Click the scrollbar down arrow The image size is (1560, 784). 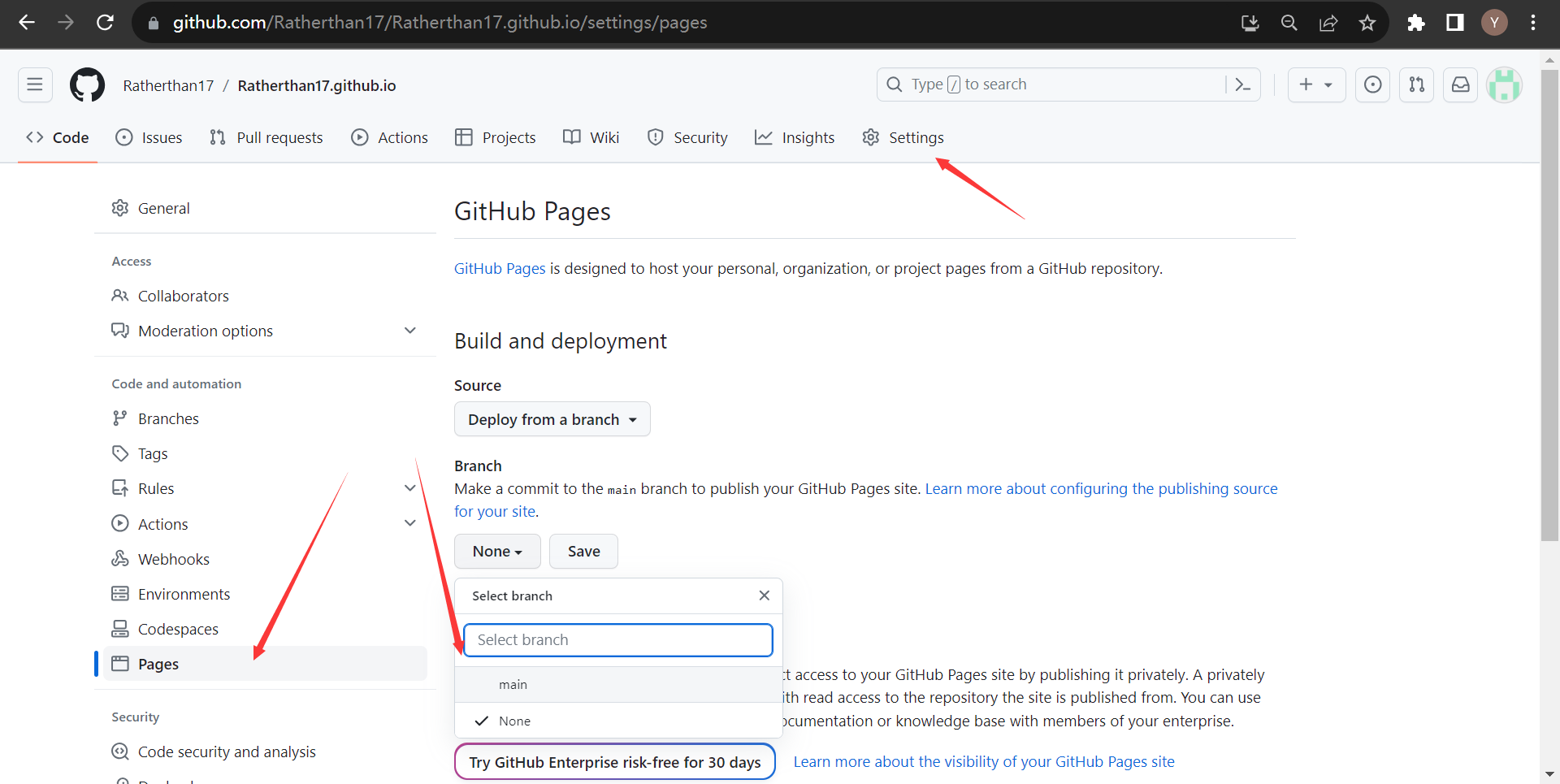(x=1549, y=775)
